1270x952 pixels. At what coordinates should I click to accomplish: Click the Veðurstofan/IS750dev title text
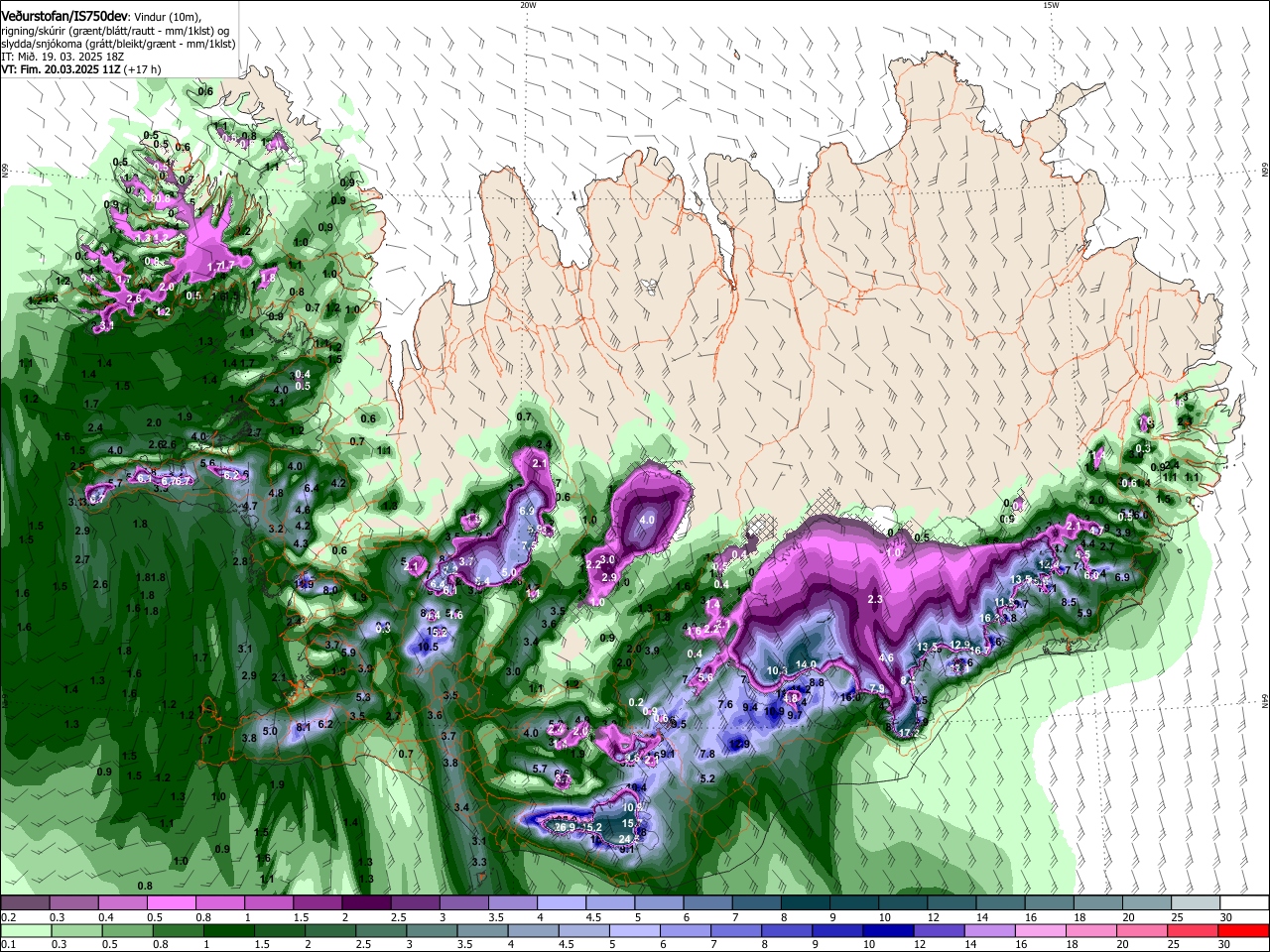(x=64, y=16)
